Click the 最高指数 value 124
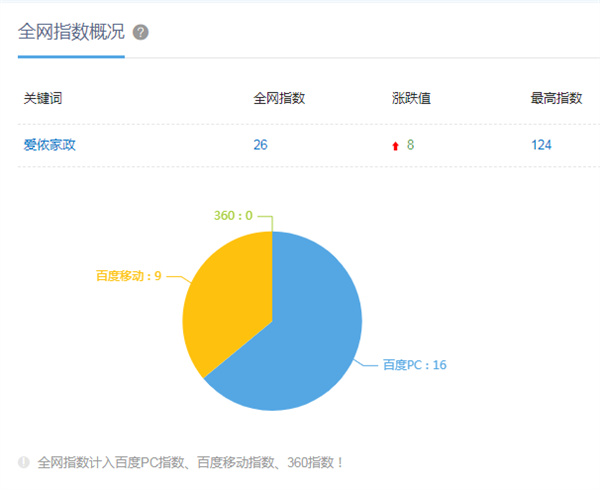600x490 pixels. (541, 145)
